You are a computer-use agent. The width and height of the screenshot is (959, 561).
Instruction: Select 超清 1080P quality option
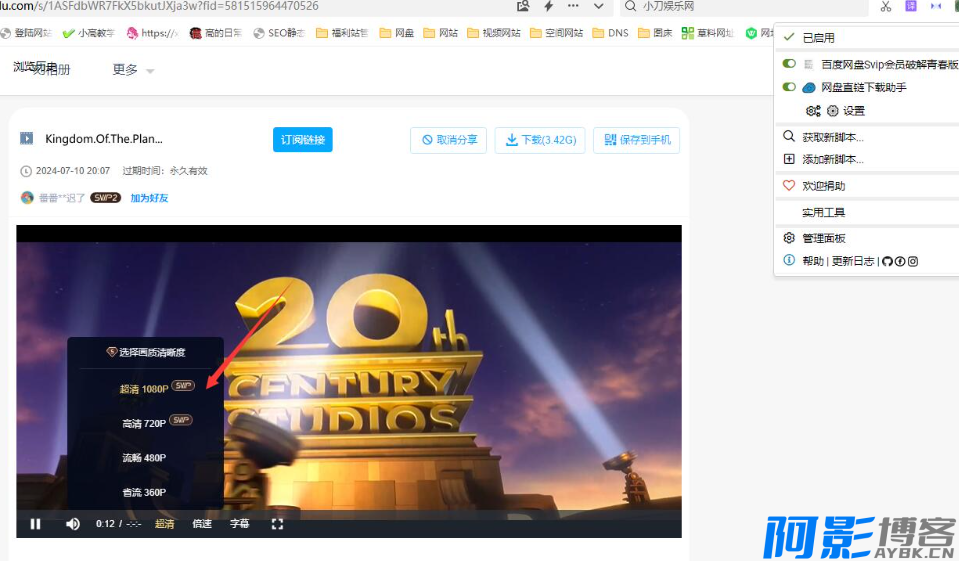tap(145, 388)
